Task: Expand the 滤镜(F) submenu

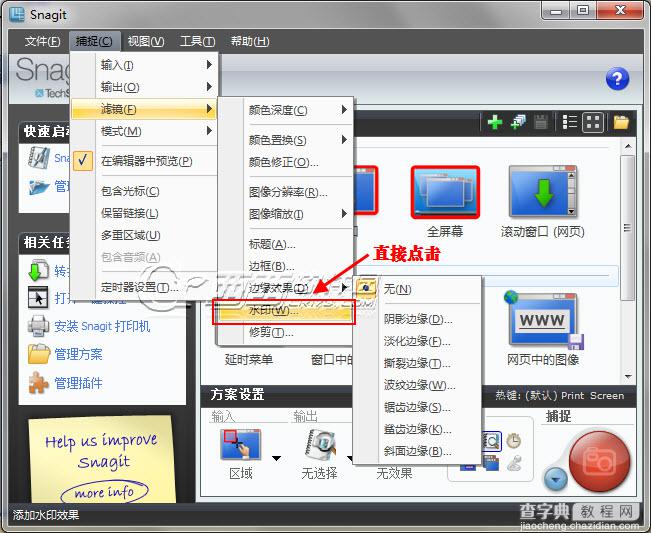Action: pos(144,109)
